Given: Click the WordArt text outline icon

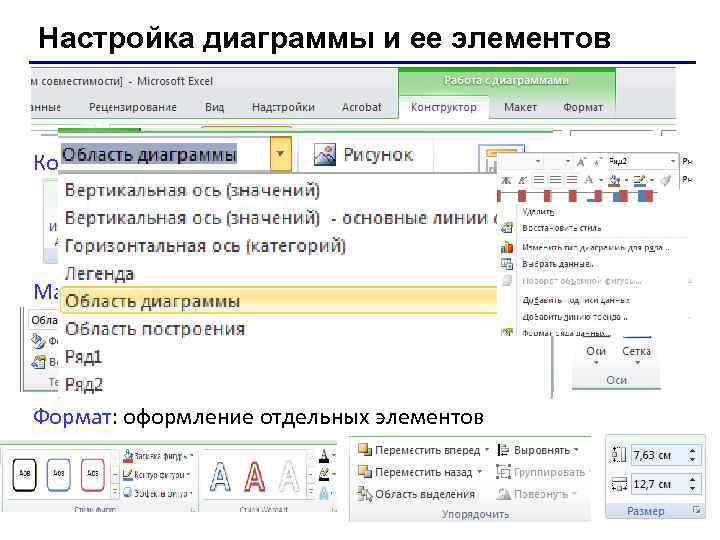Looking at the screenshot, I should point(324,474).
